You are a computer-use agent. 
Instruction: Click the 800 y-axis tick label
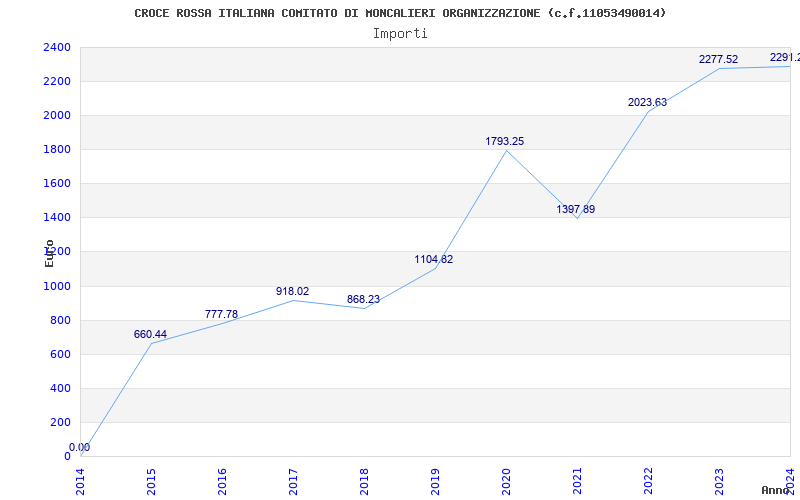pyautogui.click(x=60, y=320)
